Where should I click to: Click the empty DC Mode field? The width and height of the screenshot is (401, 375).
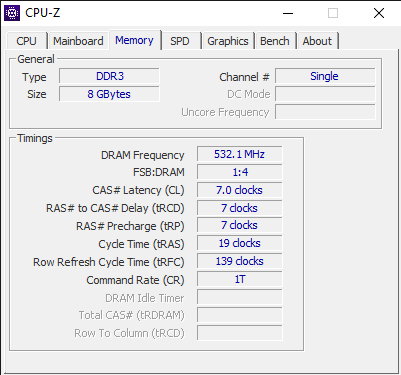pyautogui.click(x=325, y=94)
